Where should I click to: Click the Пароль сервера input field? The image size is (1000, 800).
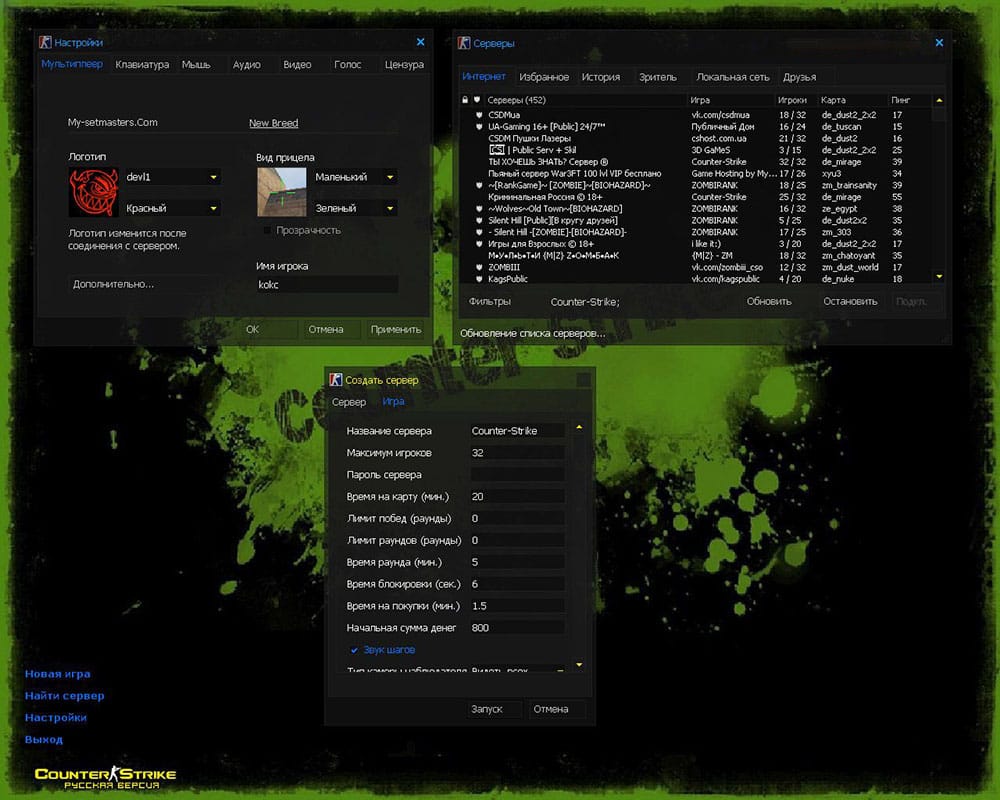coord(517,475)
